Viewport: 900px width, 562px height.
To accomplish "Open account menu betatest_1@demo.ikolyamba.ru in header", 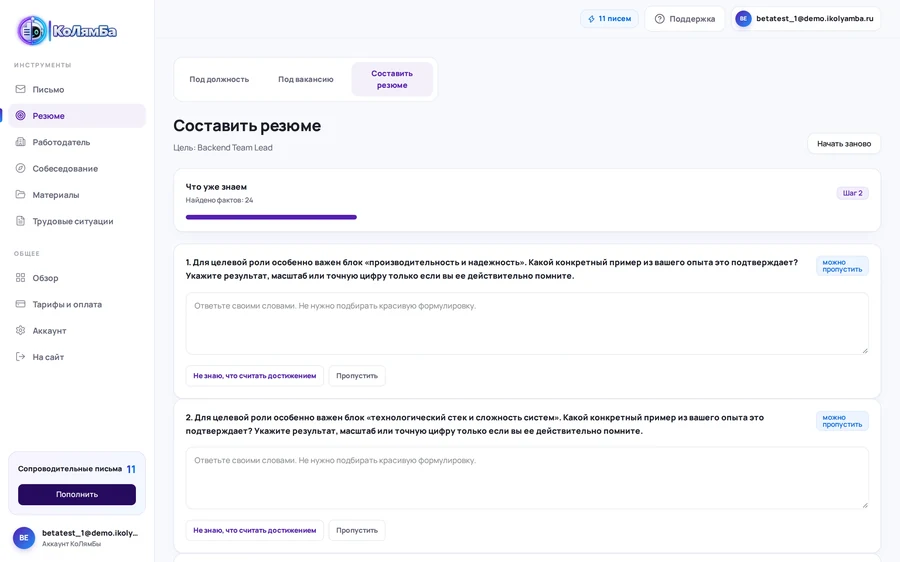I will [x=806, y=18].
